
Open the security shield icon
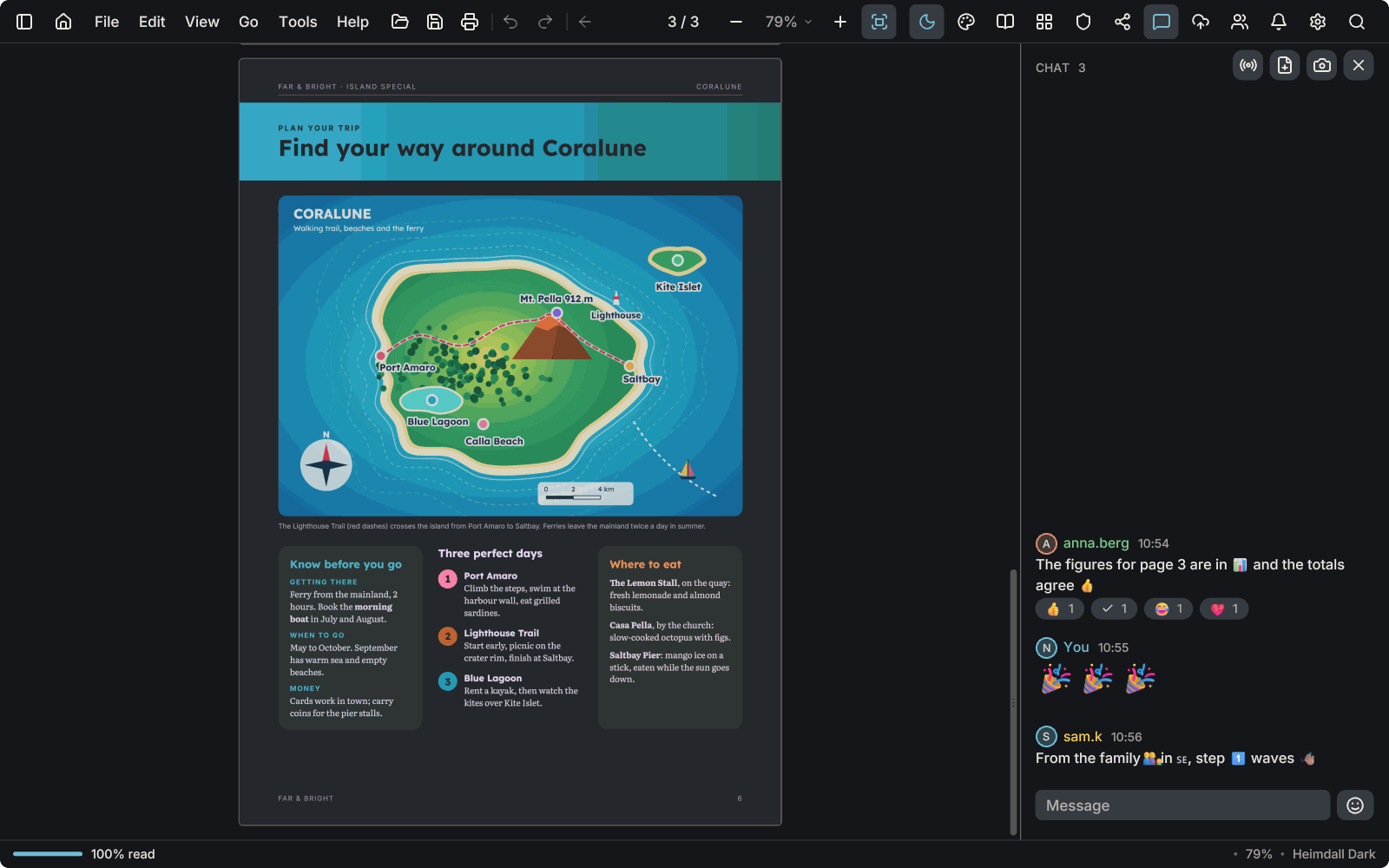[1083, 22]
